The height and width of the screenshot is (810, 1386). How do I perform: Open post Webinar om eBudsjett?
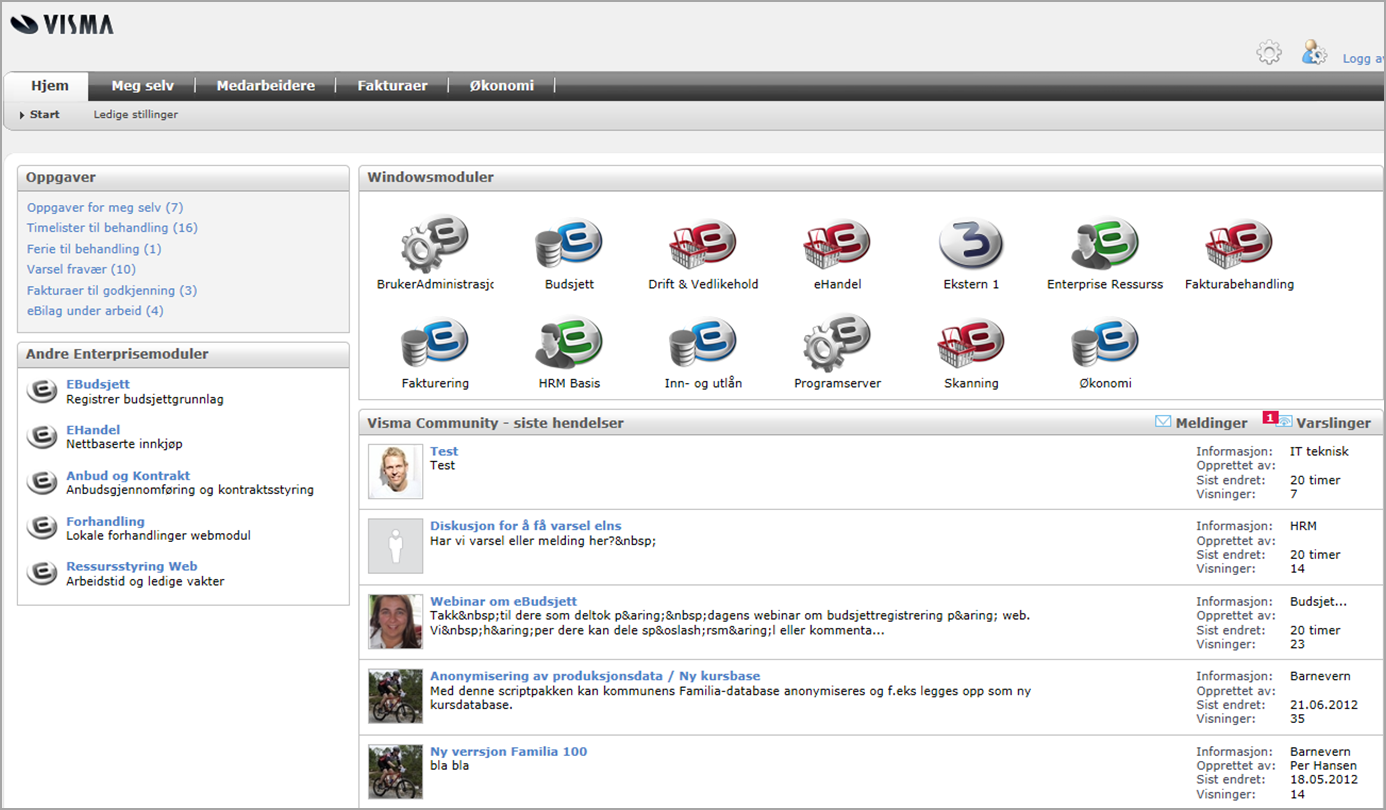pyautogui.click(x=504, y=601)
